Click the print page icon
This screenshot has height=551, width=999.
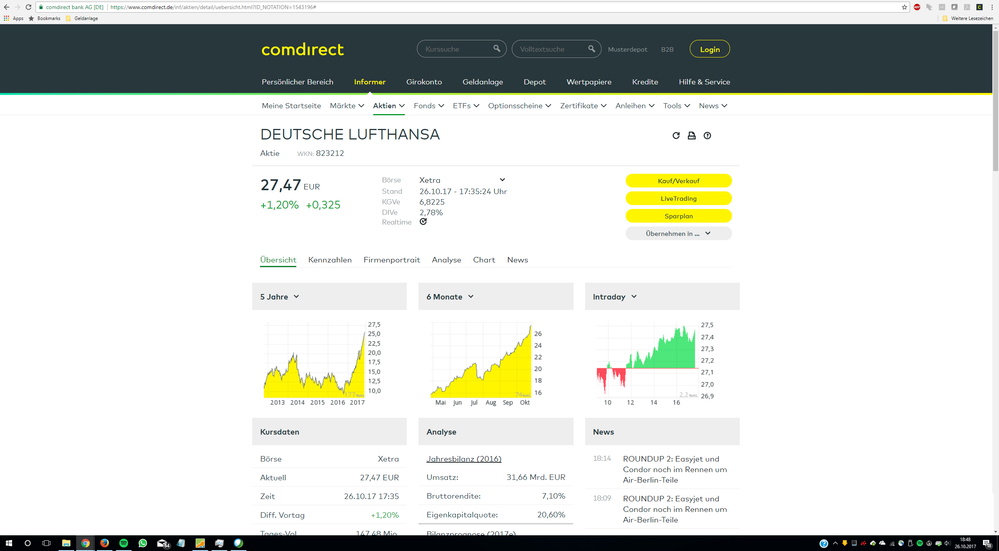(x=691, y=136)
